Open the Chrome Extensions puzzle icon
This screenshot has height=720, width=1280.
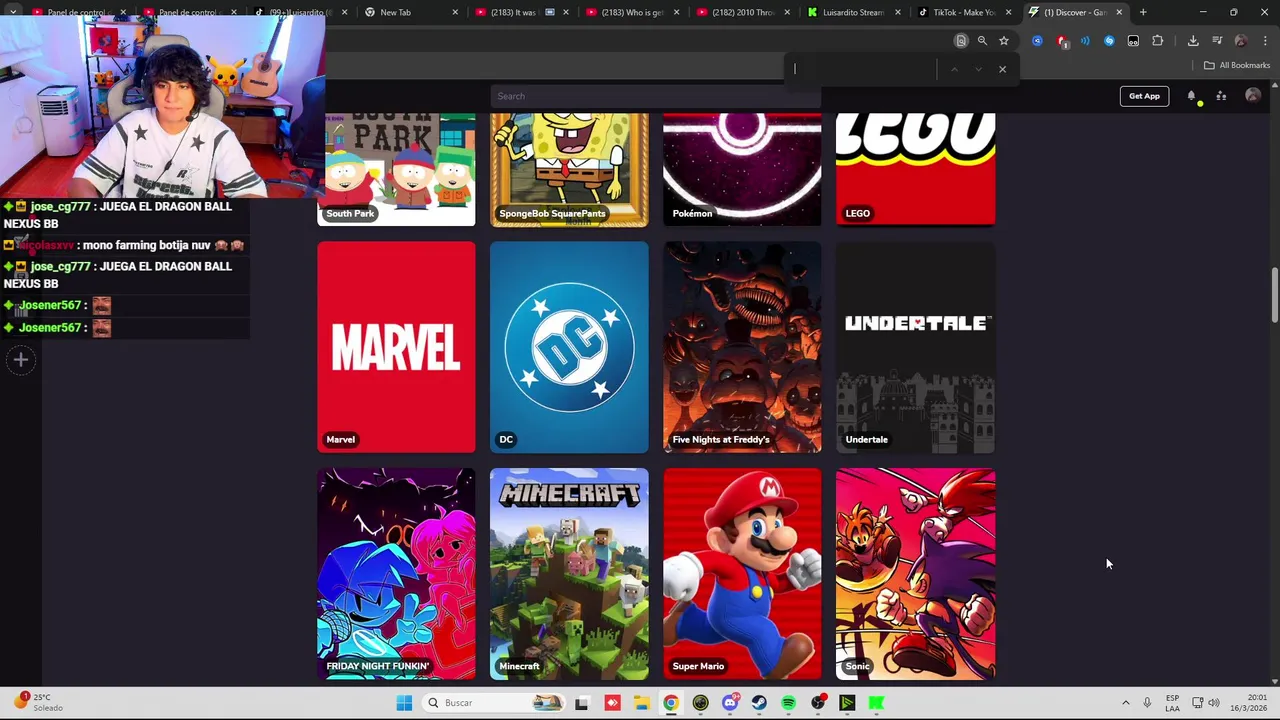click(1157, 41)
